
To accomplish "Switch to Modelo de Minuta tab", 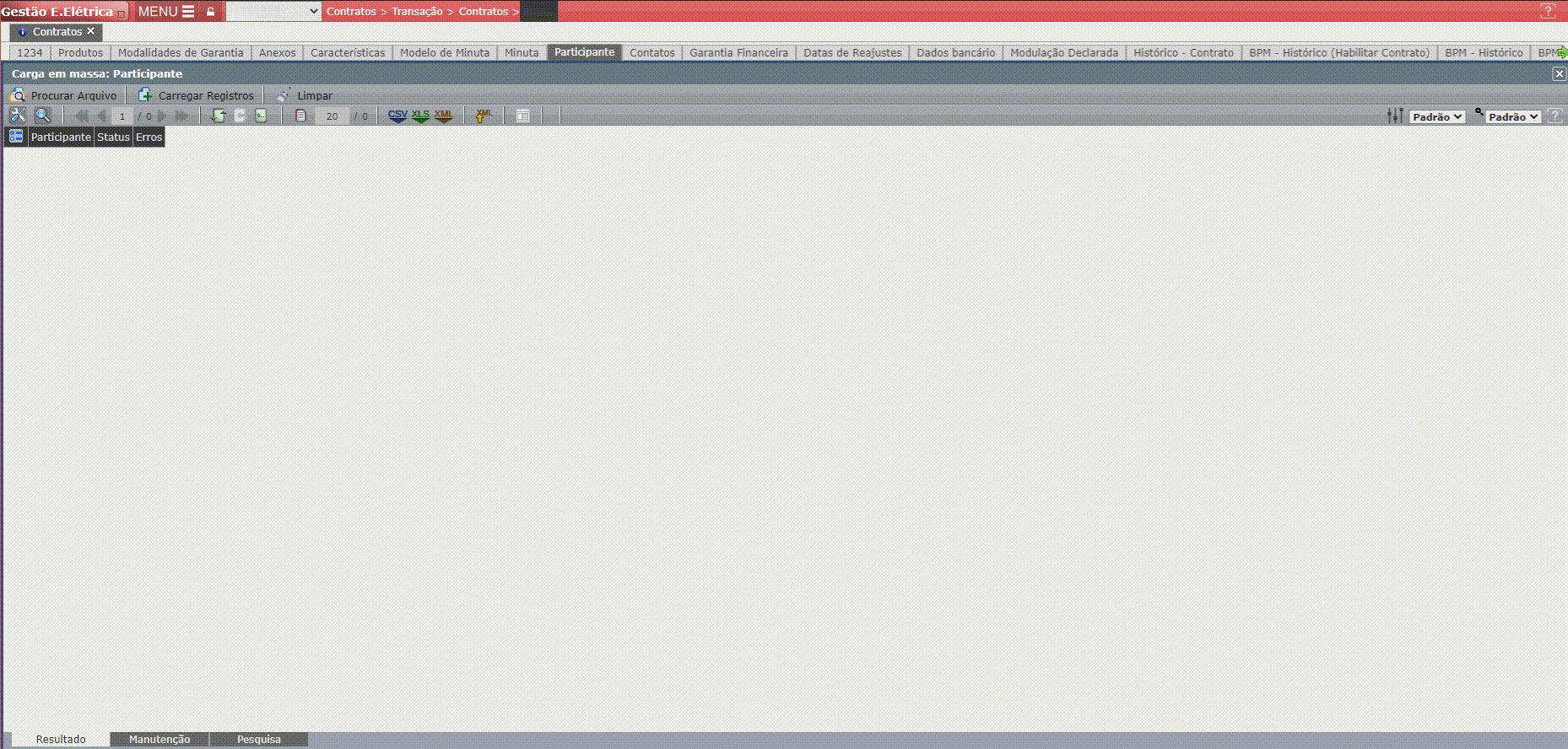I will point(445,52).
